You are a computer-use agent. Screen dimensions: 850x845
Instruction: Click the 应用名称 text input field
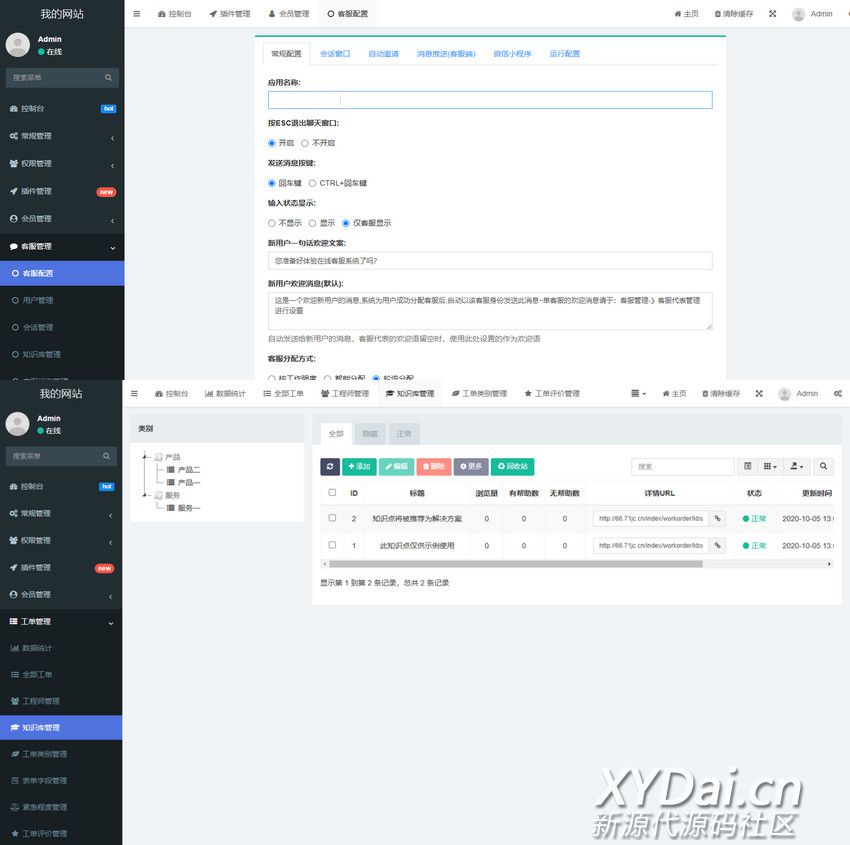[490, 100]
